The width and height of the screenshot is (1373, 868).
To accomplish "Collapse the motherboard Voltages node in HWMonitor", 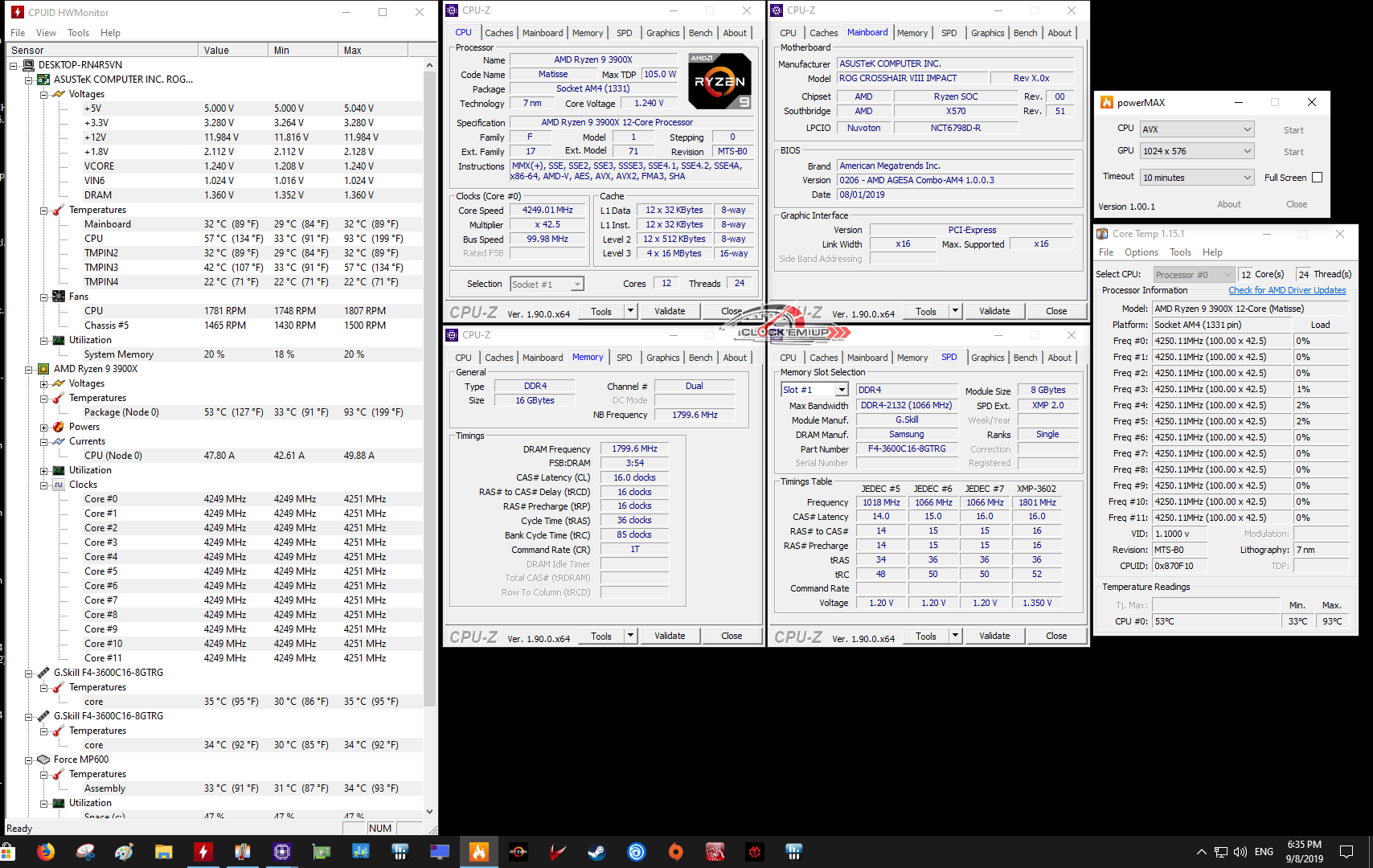I will coord(44,94).
